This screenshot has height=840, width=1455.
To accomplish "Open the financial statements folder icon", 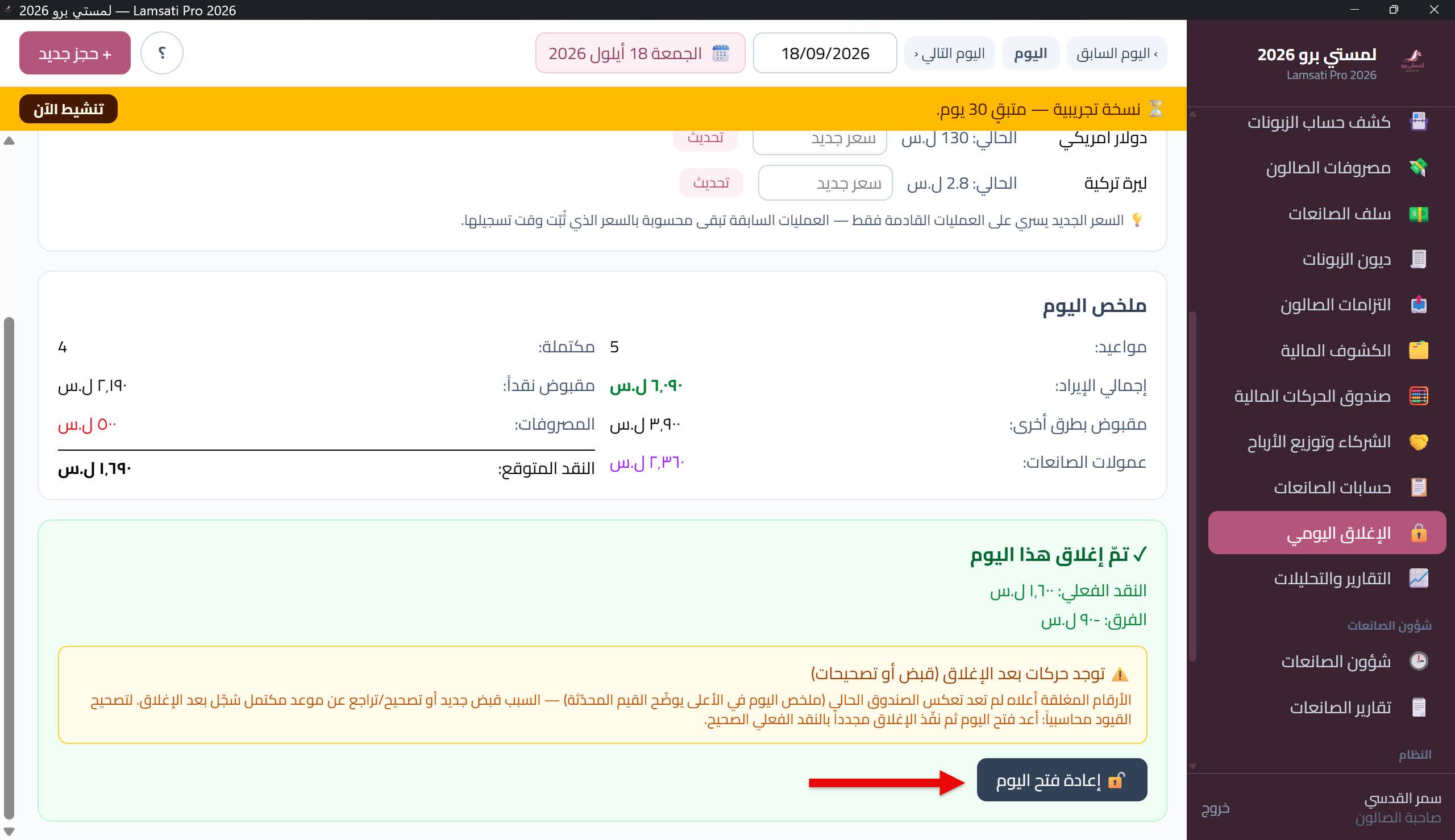I will [1418, 350].
